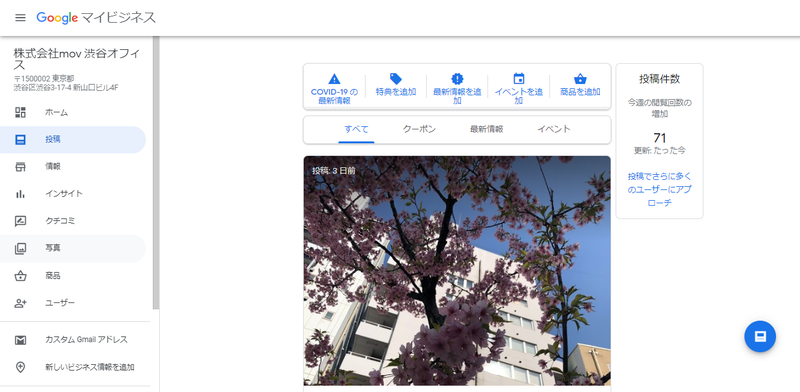Click business name 株式会社mov 渋谷オフィス

pos(77,59)
